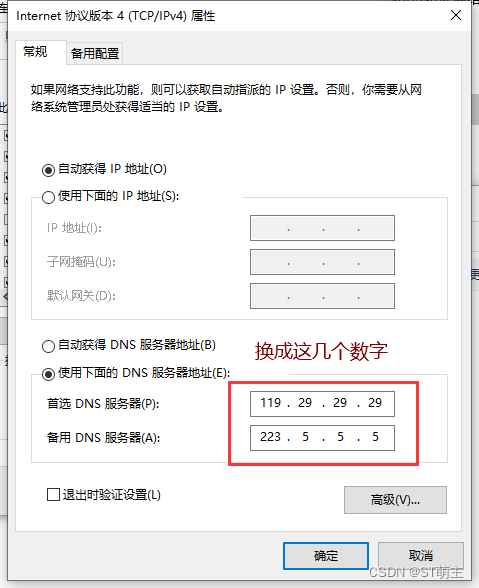
Task: Confirm with the 确定 button
Action: coord(326,555)
